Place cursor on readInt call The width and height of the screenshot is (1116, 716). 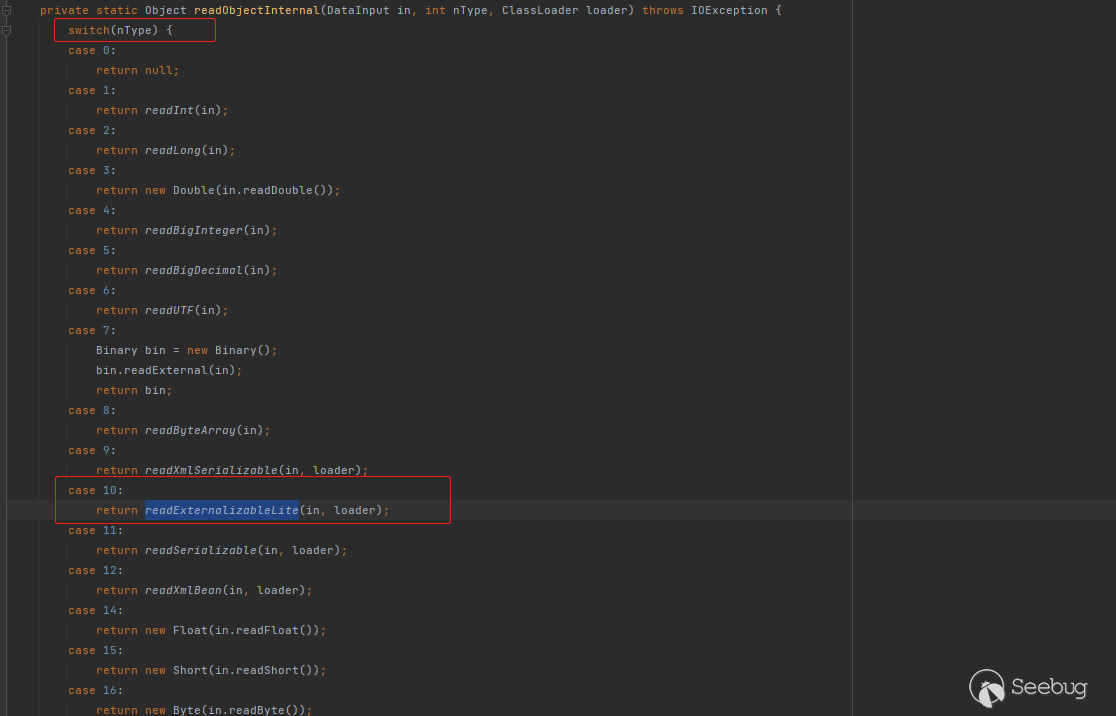coord(169,110)
